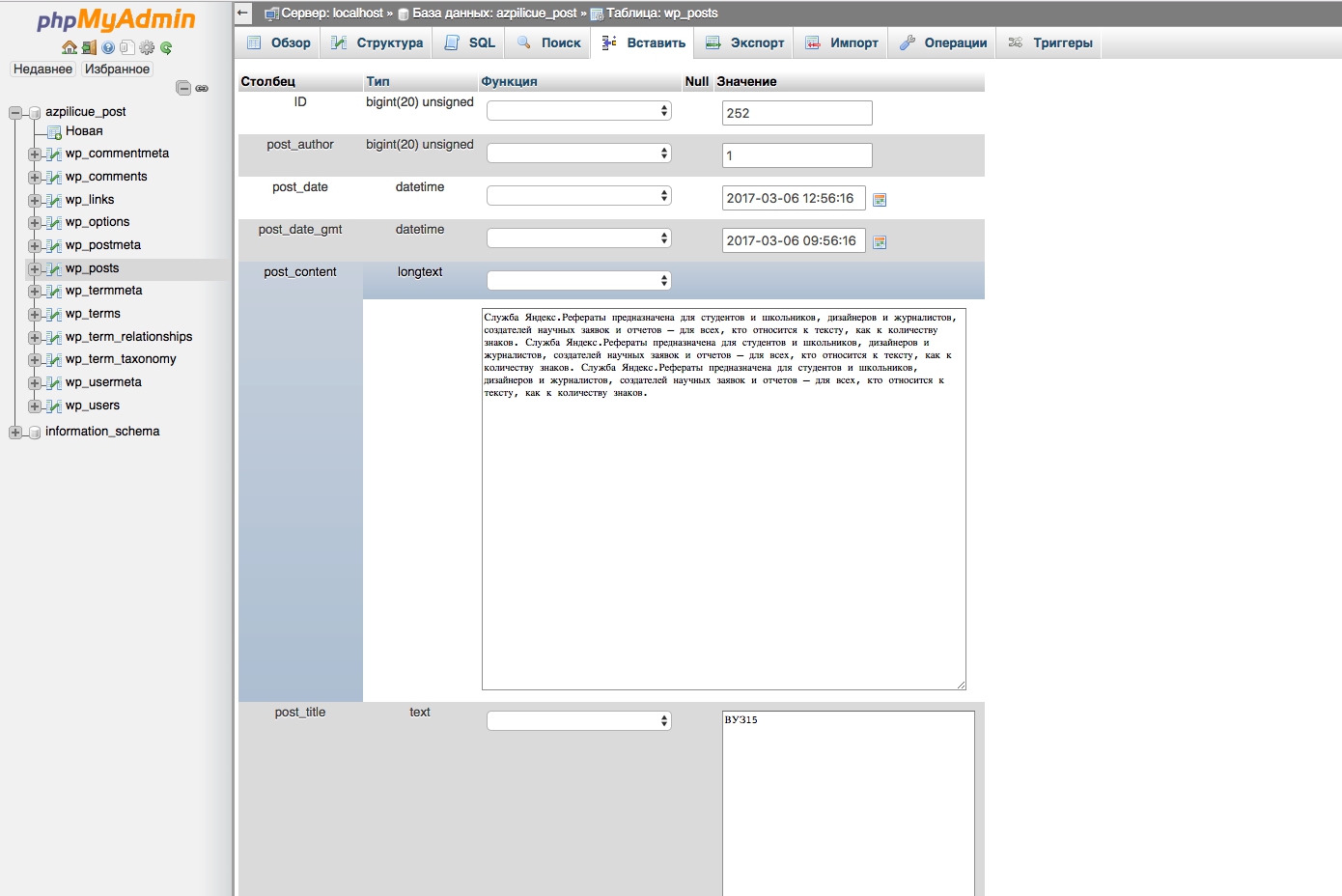The height and width of the screenshot is (896, 1342).
Task: Open navigation panel settings gear
Action: (x=147, y=47)
